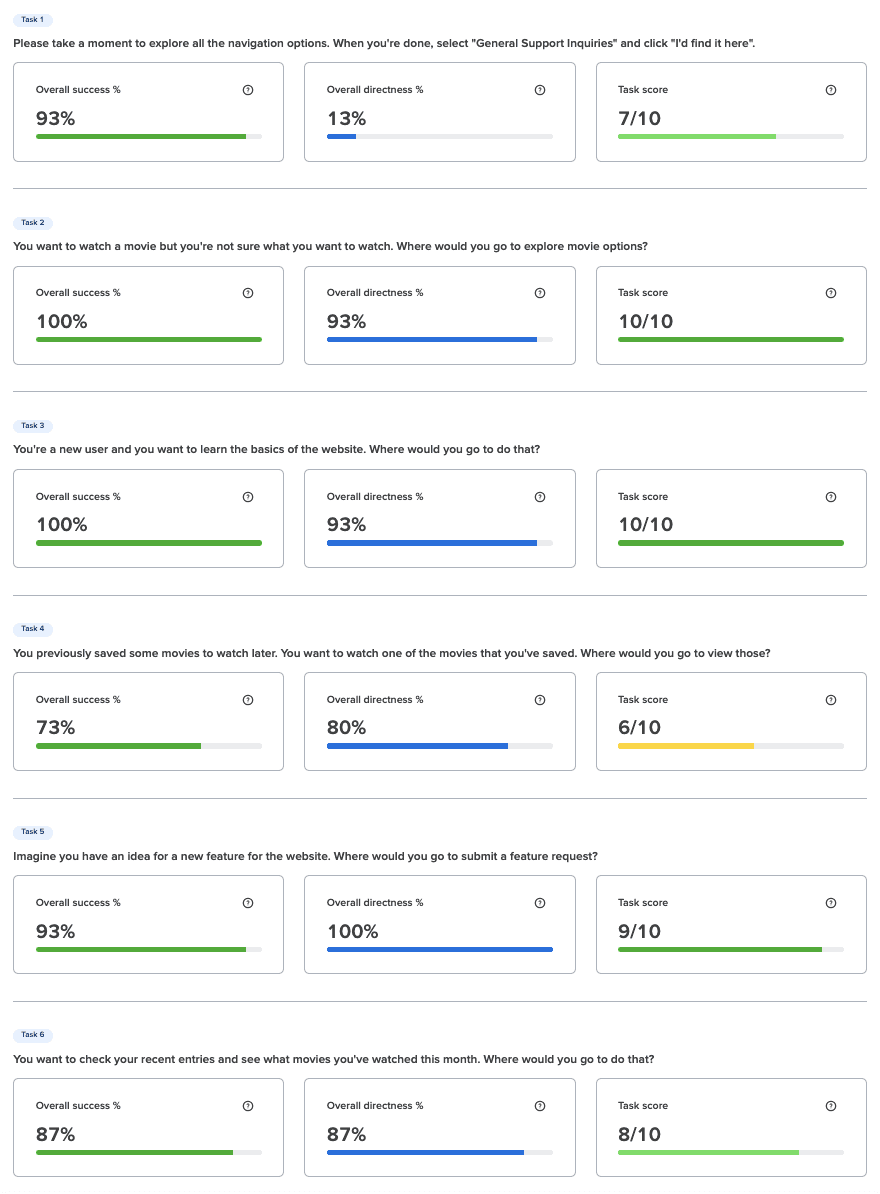Click Task 5 Overall directness help icon
This screenshot has width=880, height=1194.
point(540,903)
